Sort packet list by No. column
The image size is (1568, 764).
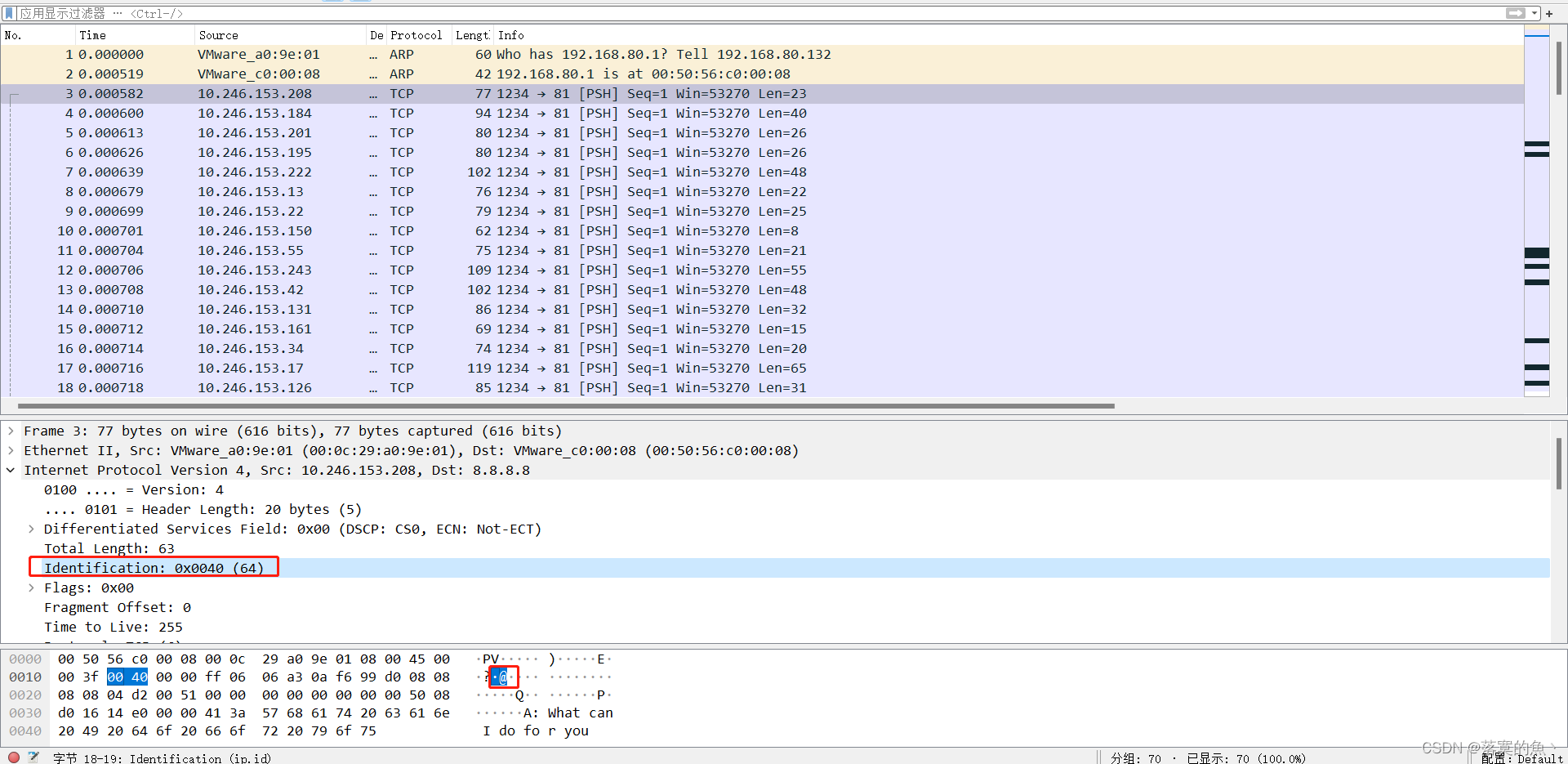[38, 35]
